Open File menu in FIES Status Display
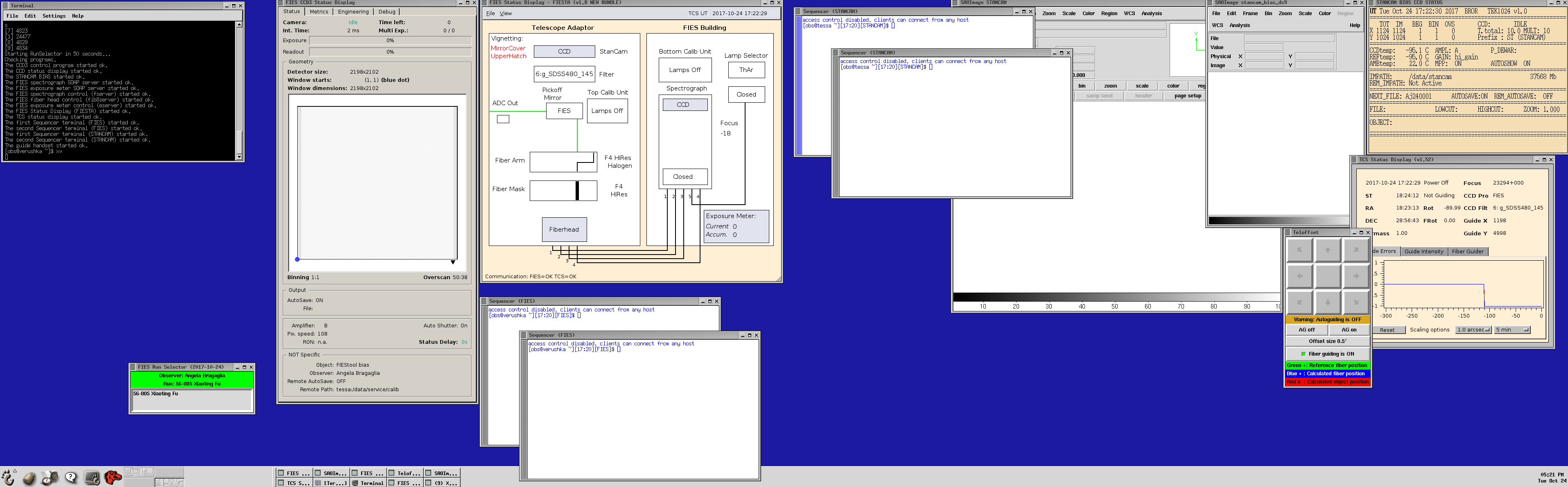1568x487 pixels. tap(490, 14)
